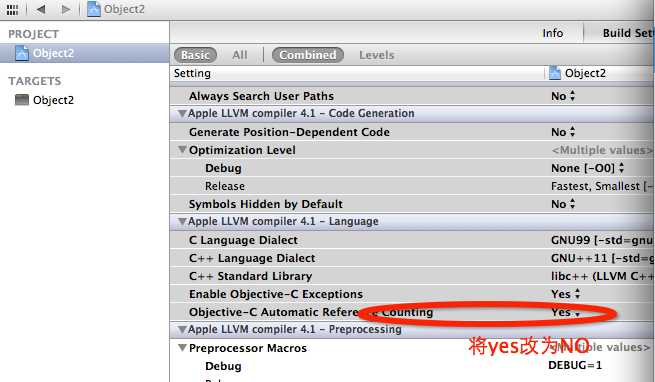Collapse the Code Generation section

click(182, 113)
